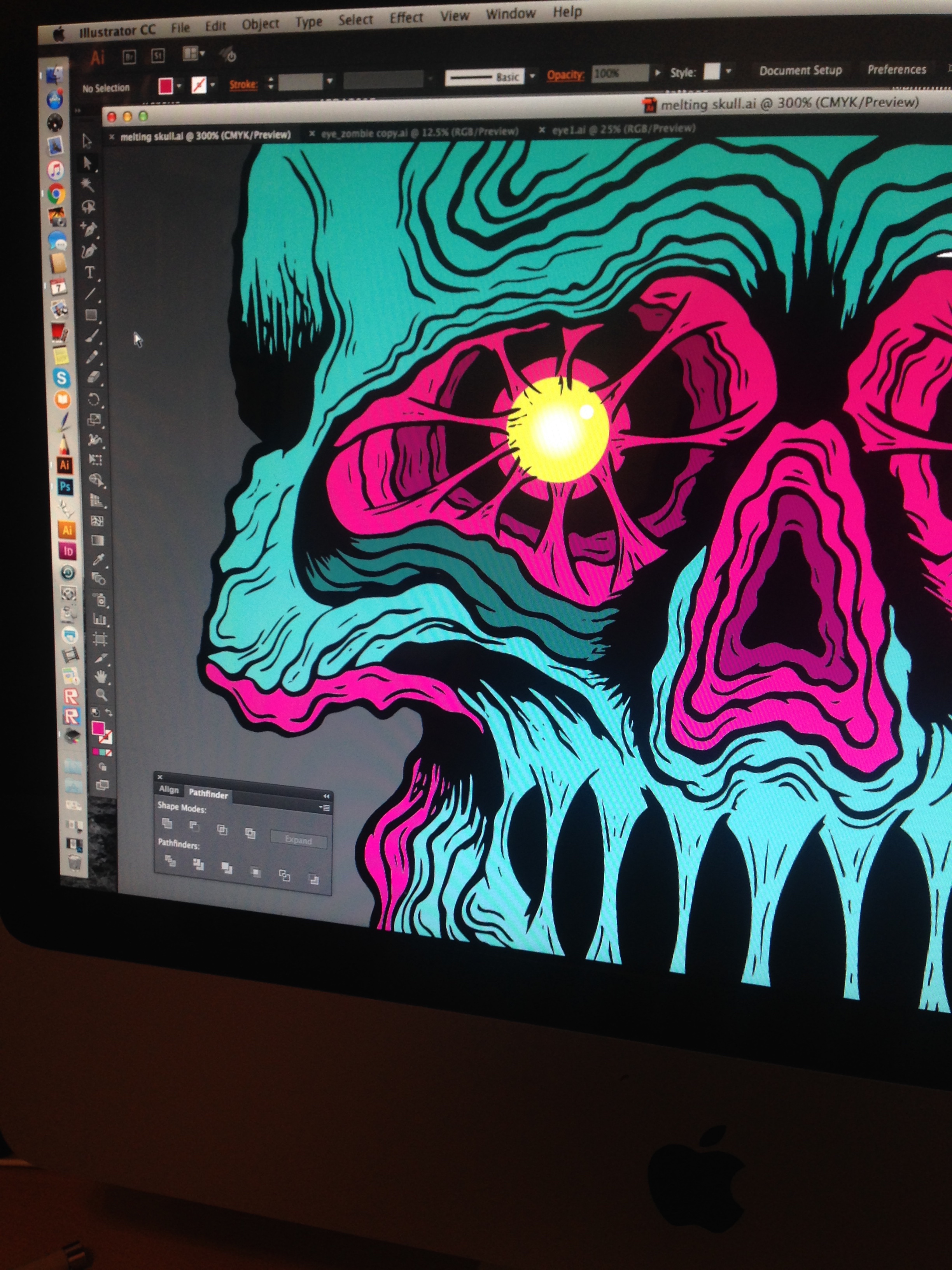This screenshot has height=1270, width=952.
Task: Select the Shape Builder tool
Action: click(x=96, y=480)
